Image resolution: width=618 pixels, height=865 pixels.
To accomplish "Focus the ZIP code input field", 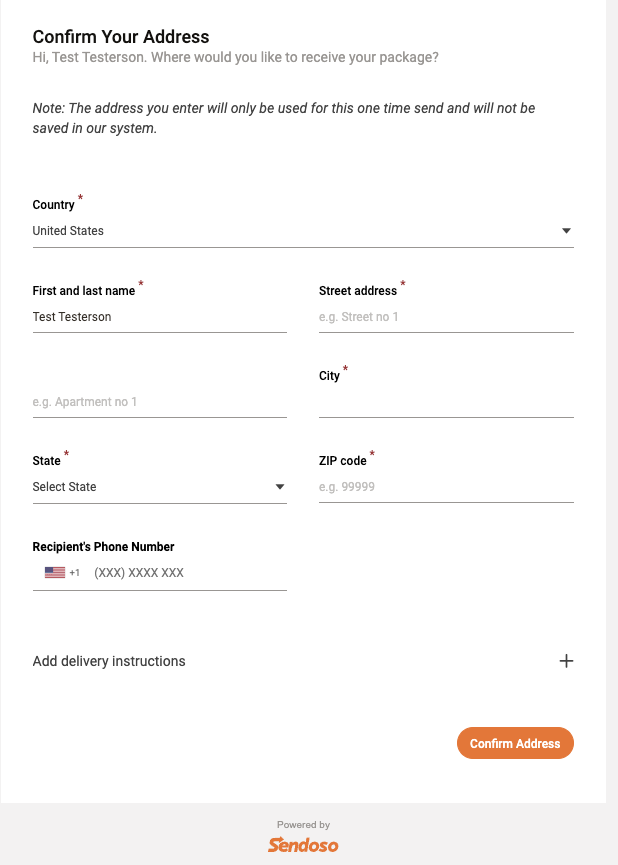I will 446,487.
